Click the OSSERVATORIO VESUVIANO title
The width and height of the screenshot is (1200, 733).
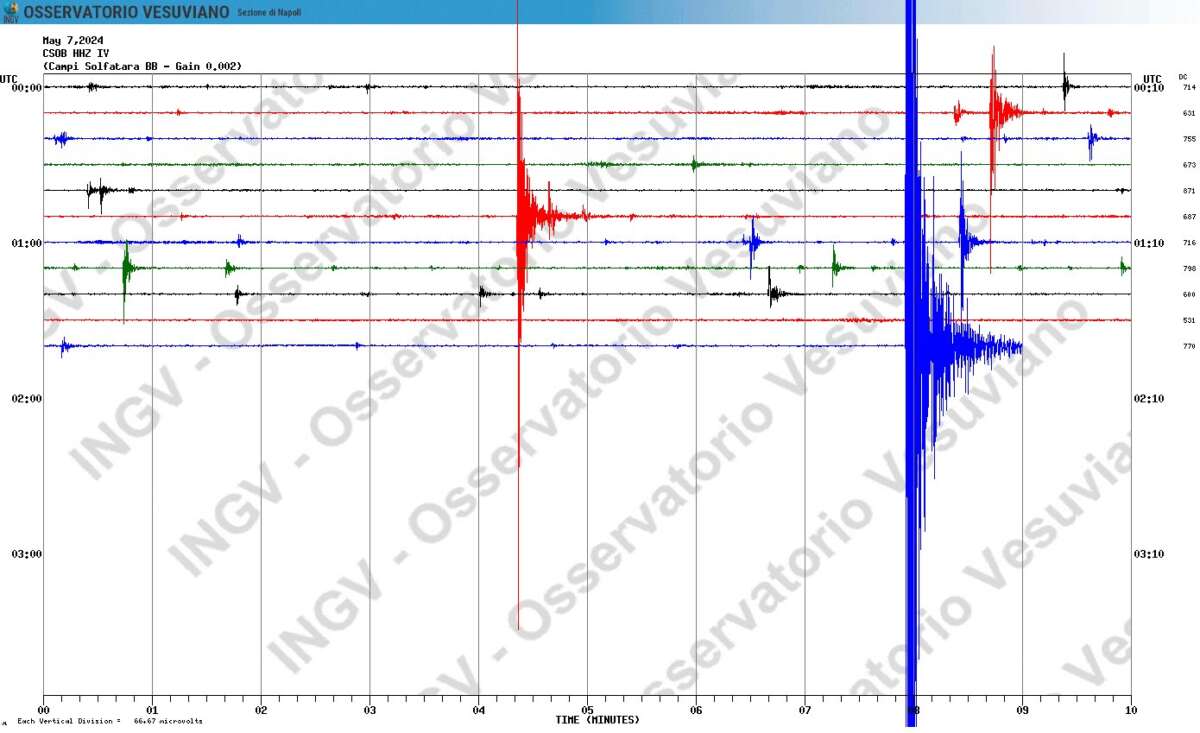coord(126,12)
